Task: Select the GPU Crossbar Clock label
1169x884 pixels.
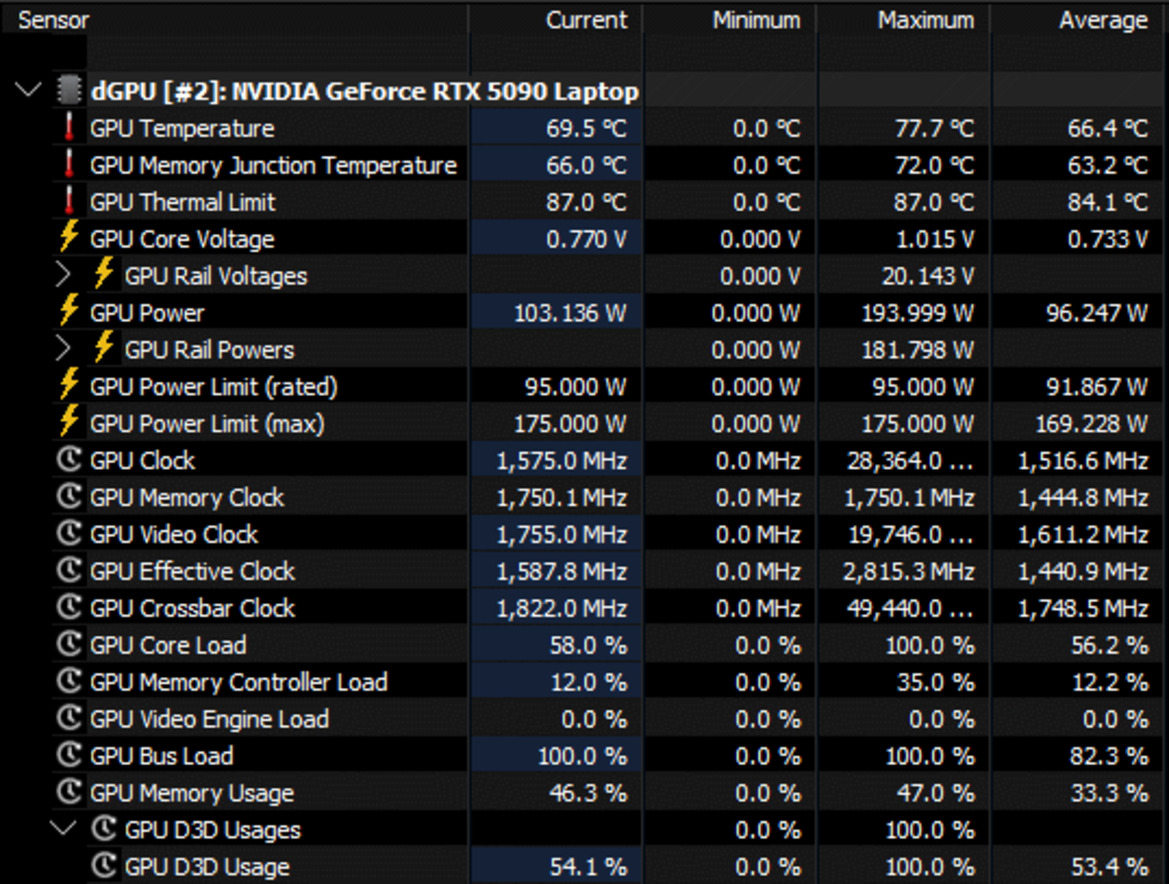Action: tap(192, 608)
